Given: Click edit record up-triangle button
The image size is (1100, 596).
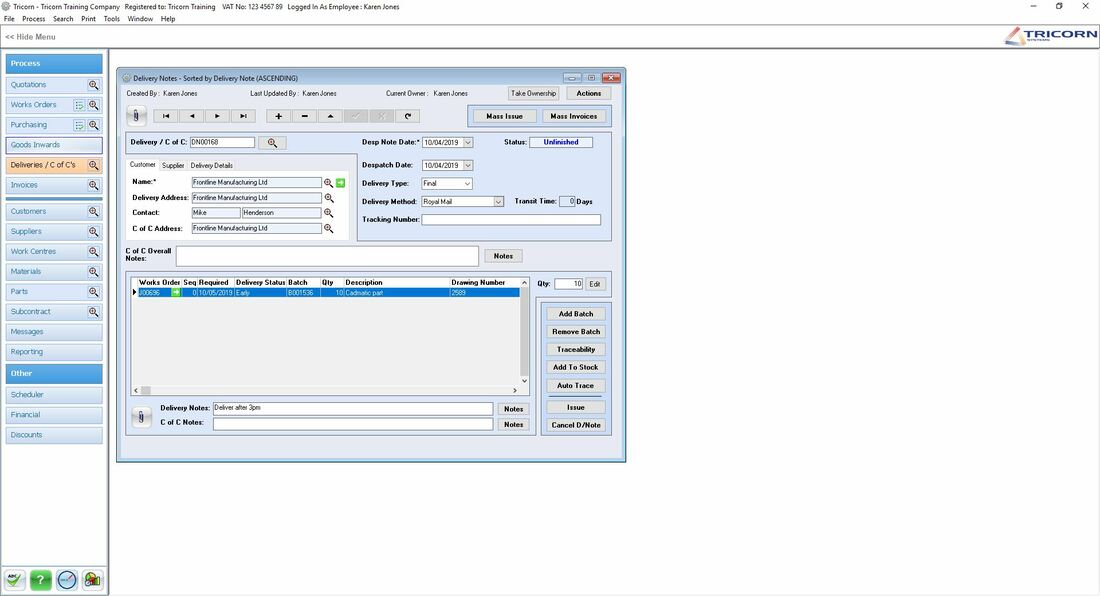Looking at the screenshot, I should [330, 116].
